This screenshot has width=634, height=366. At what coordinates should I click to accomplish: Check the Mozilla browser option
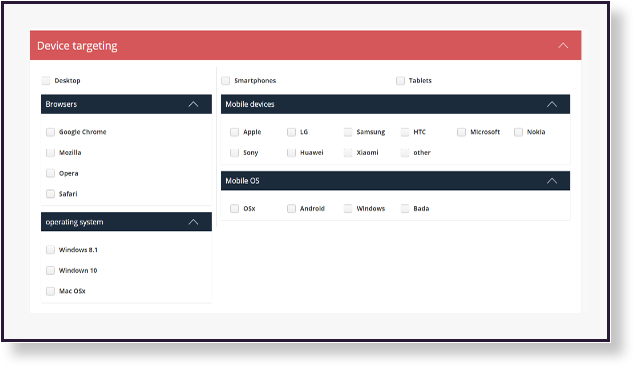click(50, 152)
